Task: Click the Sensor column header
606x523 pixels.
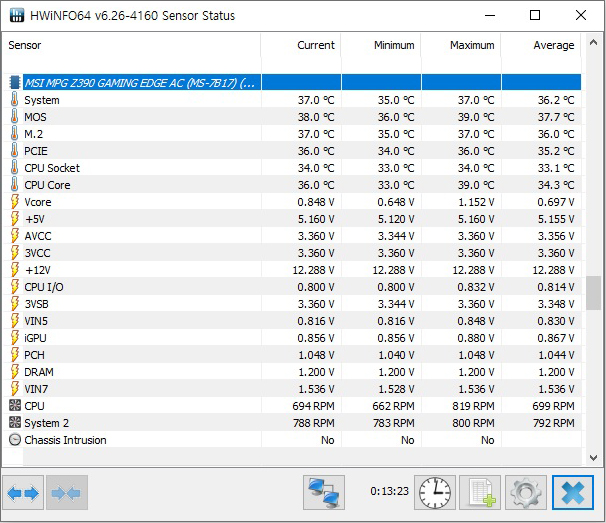Action: [131, 45]
